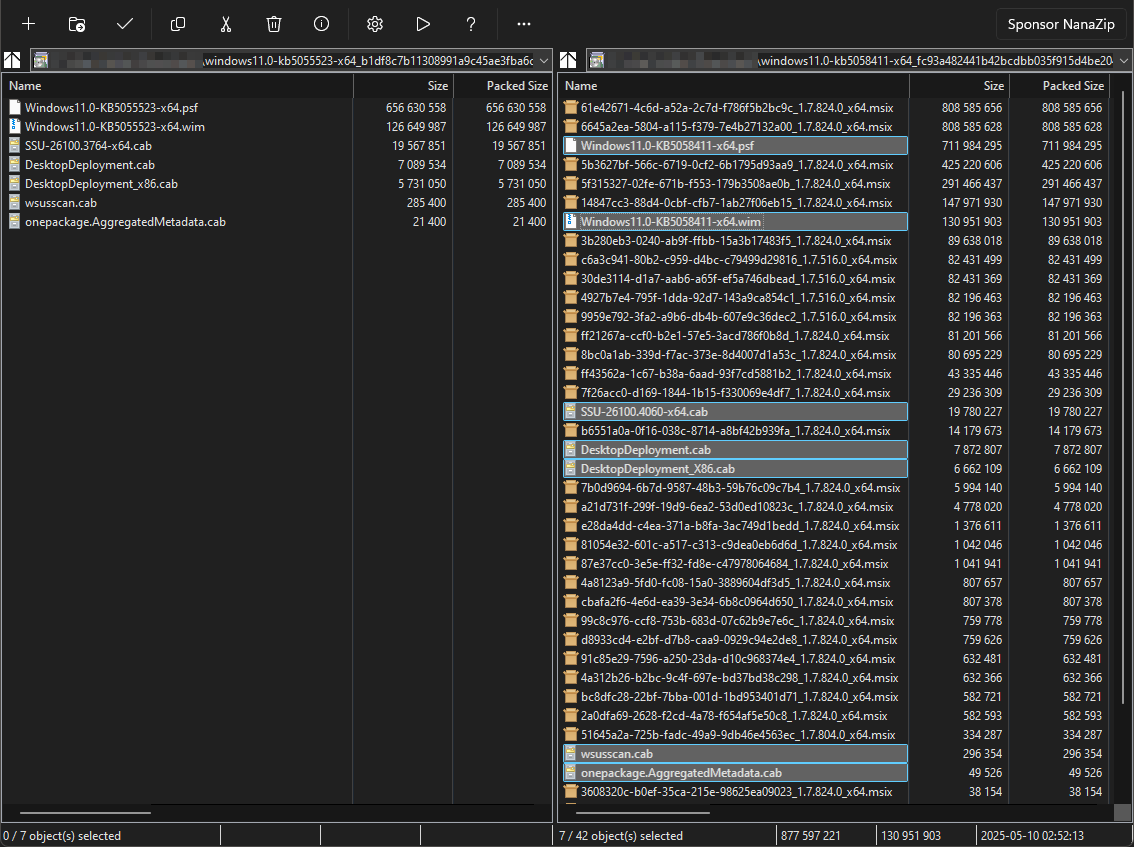Screen dimensions: 1134x847
Task: Click the Copy toolbar icon
Action: pos(177,24)
